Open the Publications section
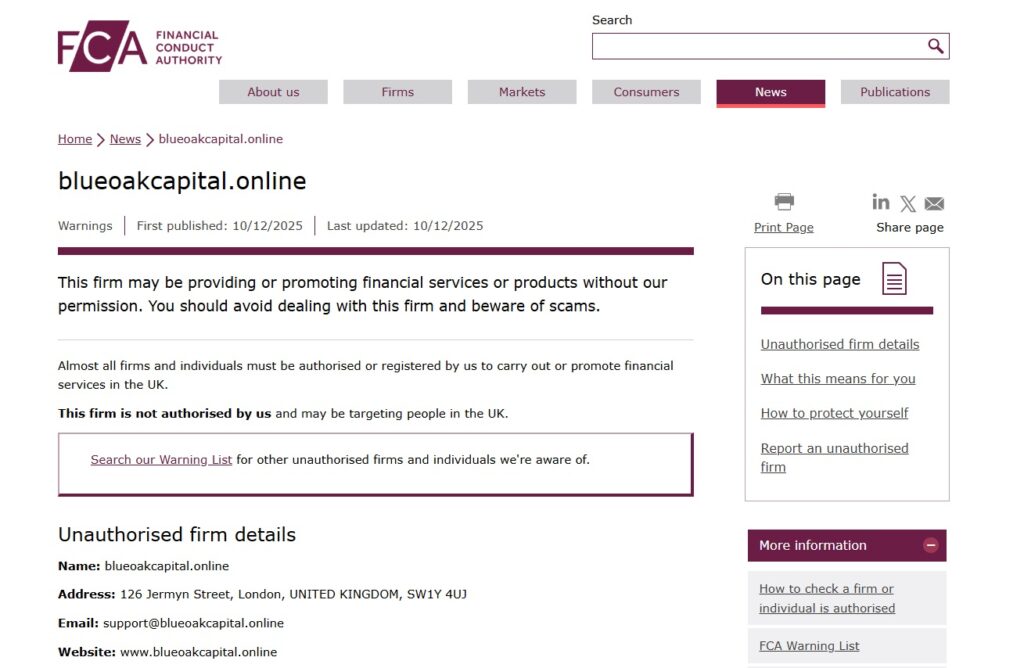This screenshot has width=1024, height=668. click(x=895, y=91)
